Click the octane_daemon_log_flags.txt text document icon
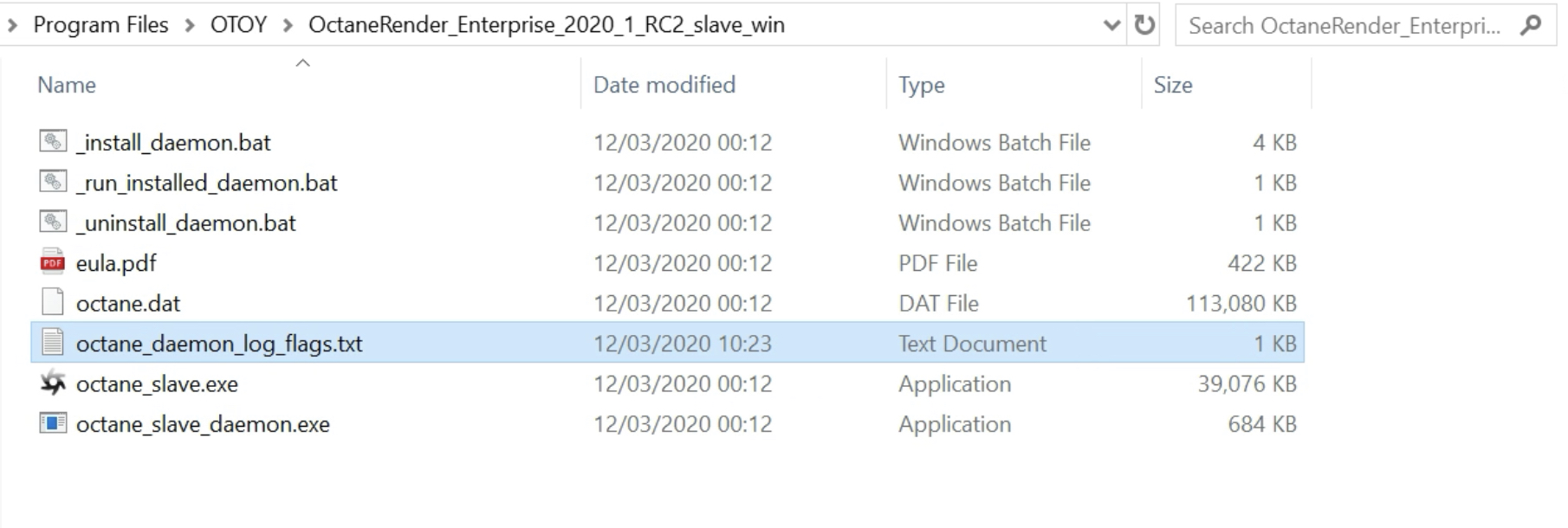The height and width of the screenshot is (528, 1568). [x=53, y=343]
